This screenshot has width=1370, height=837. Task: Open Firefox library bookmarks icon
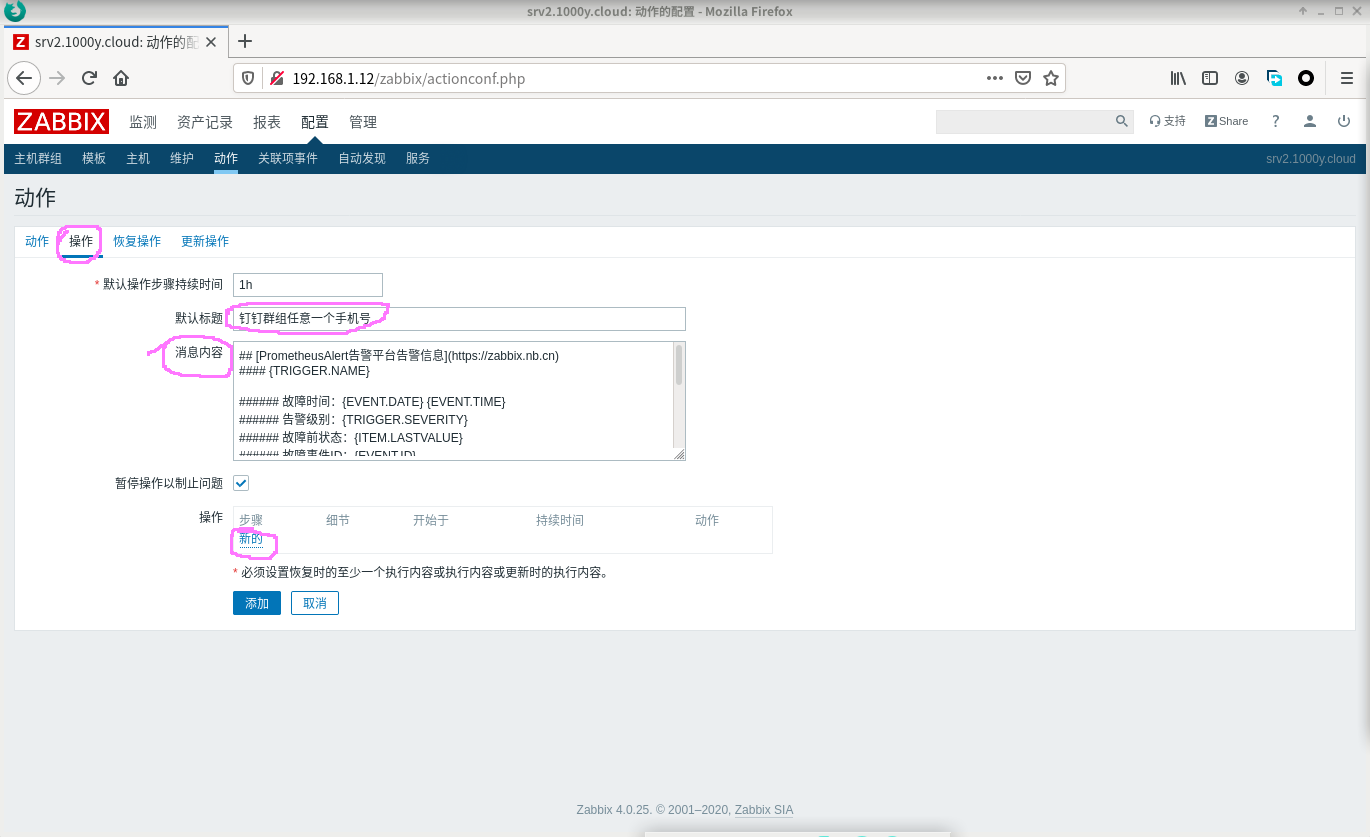(x=1179, y=78)
